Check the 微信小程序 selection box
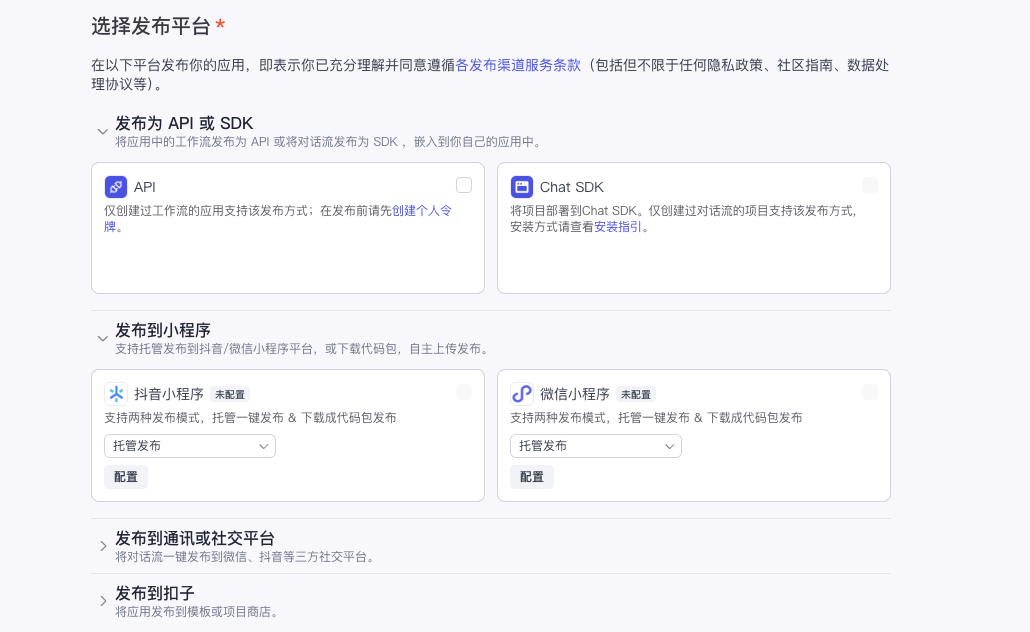 870,392
